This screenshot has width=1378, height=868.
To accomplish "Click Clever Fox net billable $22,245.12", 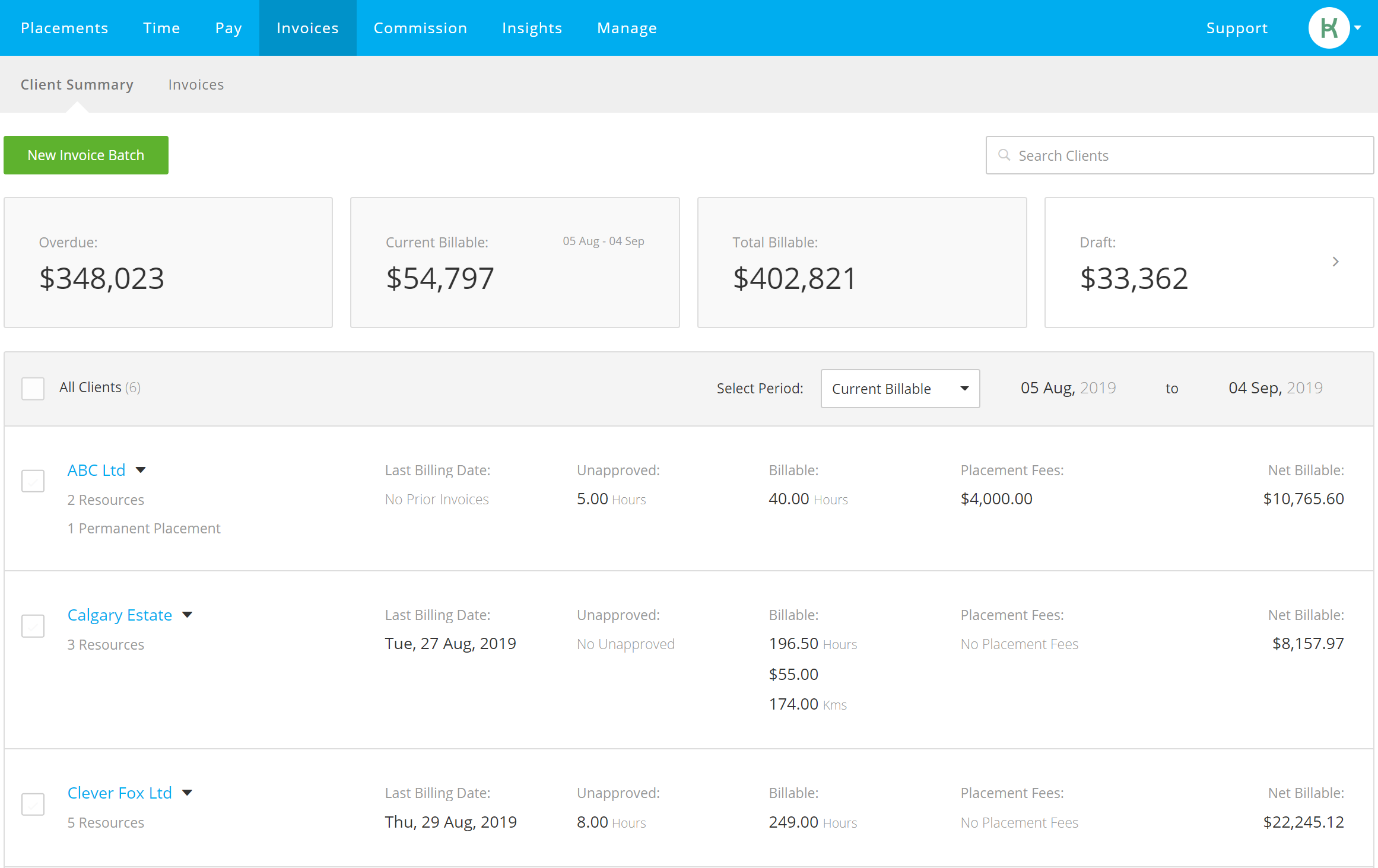I will pyautogui.click(x=1303, y=822).
